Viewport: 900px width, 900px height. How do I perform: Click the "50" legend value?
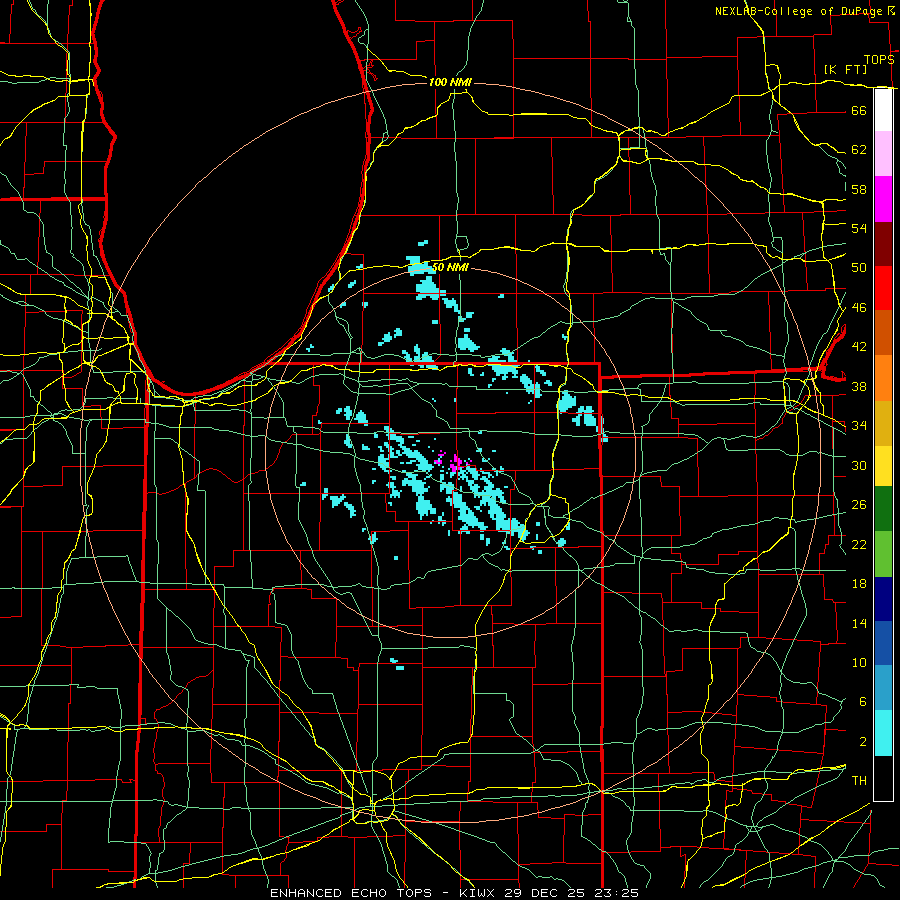tap(859, 267)
